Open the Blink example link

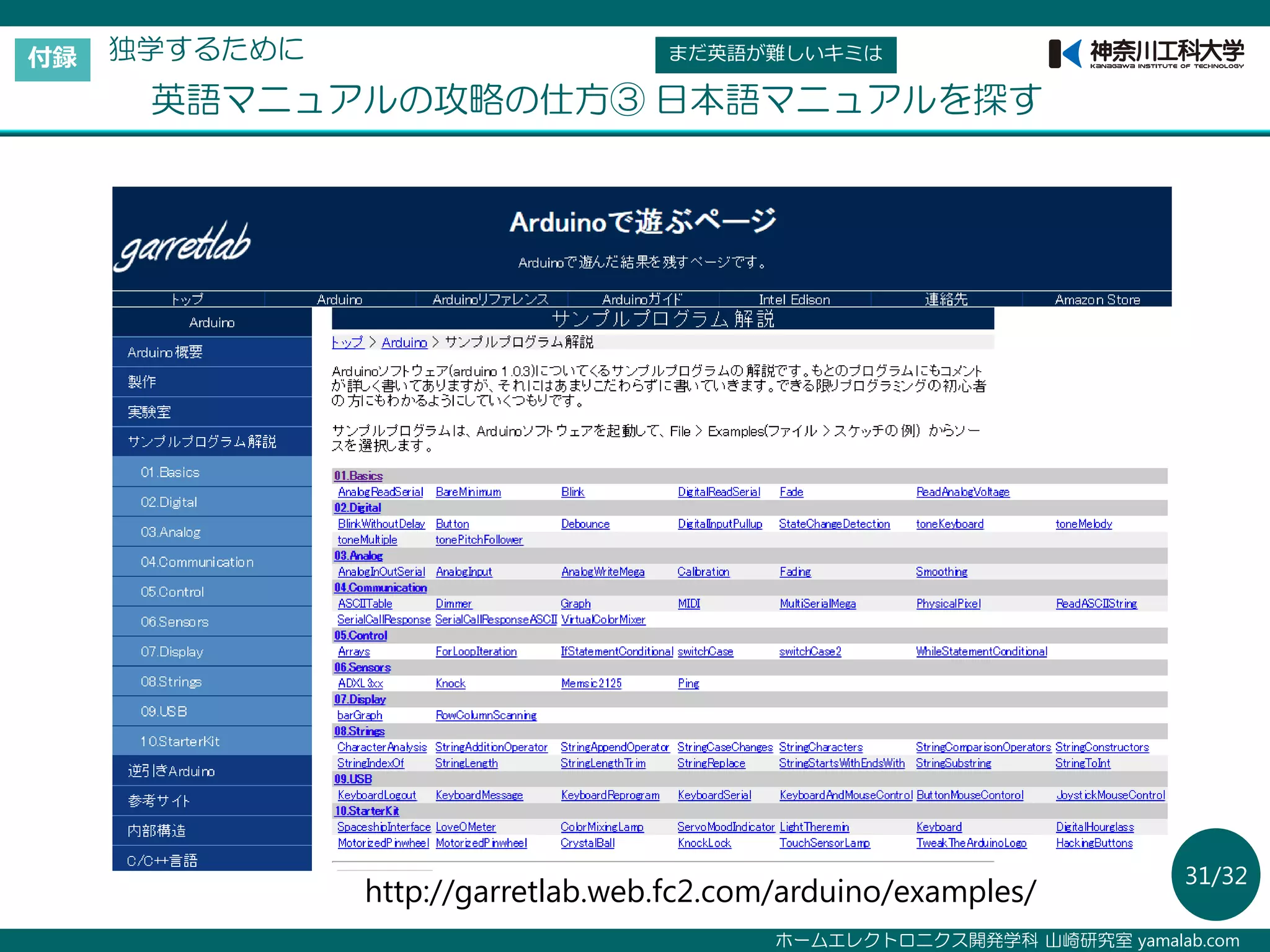(572, 492)
